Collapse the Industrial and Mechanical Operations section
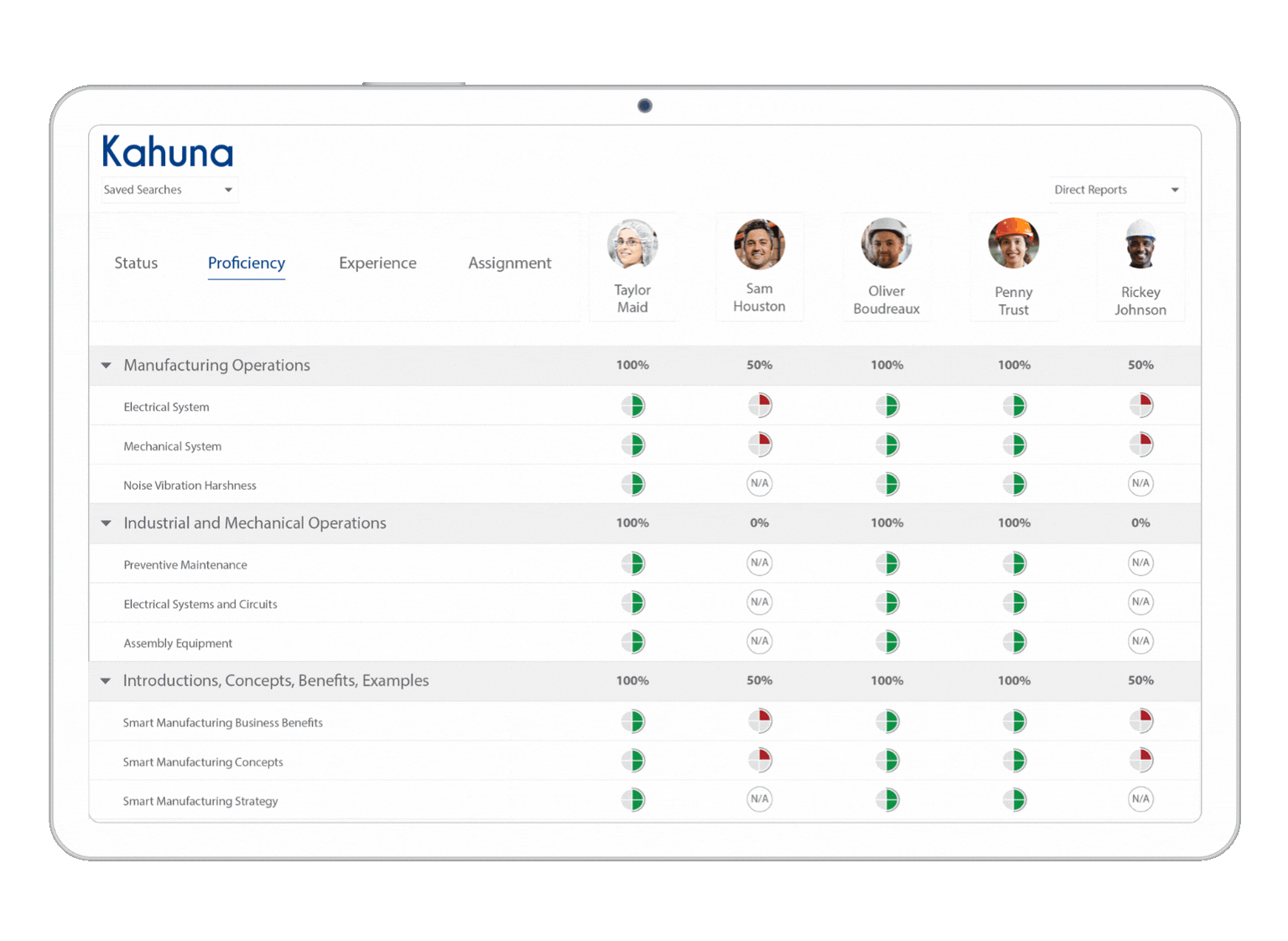The height and width of the screenshot is (941, 1288). point(106,523)
